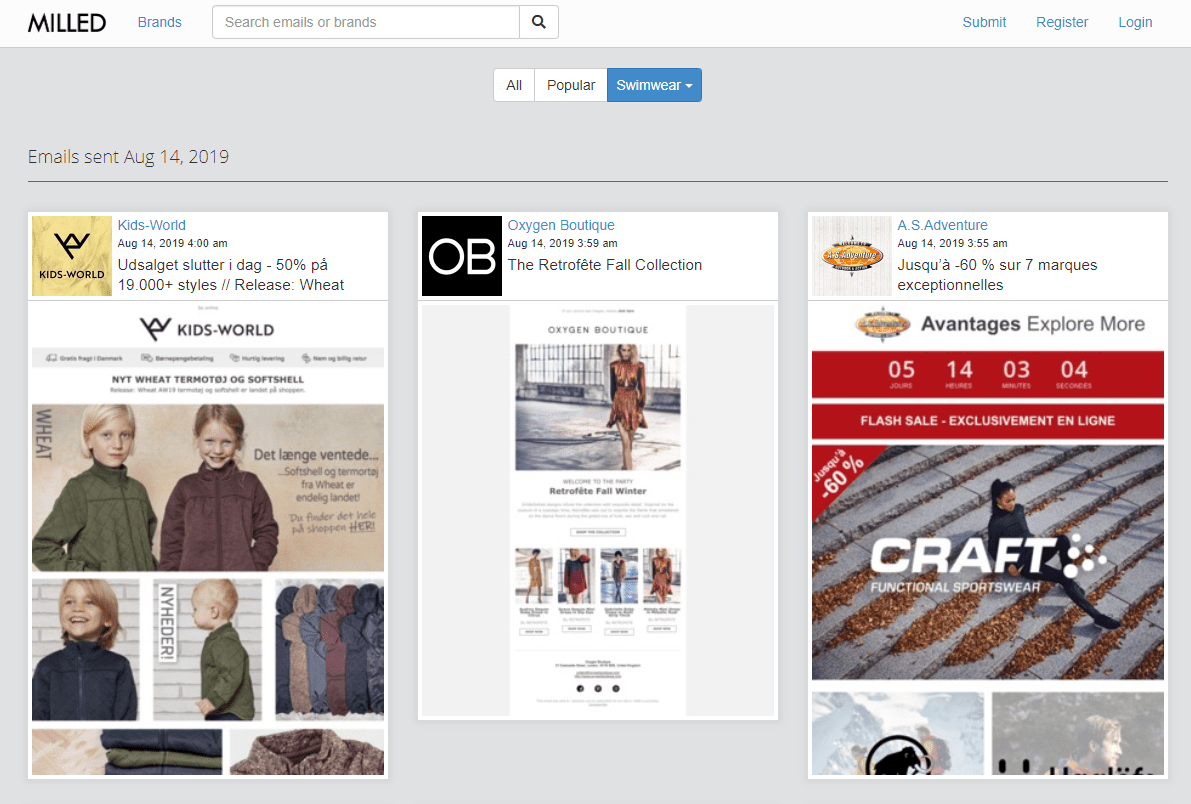Viewport: 1191px width, 804px height.
Task: Open the Brands page
Action: pos(160,22)
